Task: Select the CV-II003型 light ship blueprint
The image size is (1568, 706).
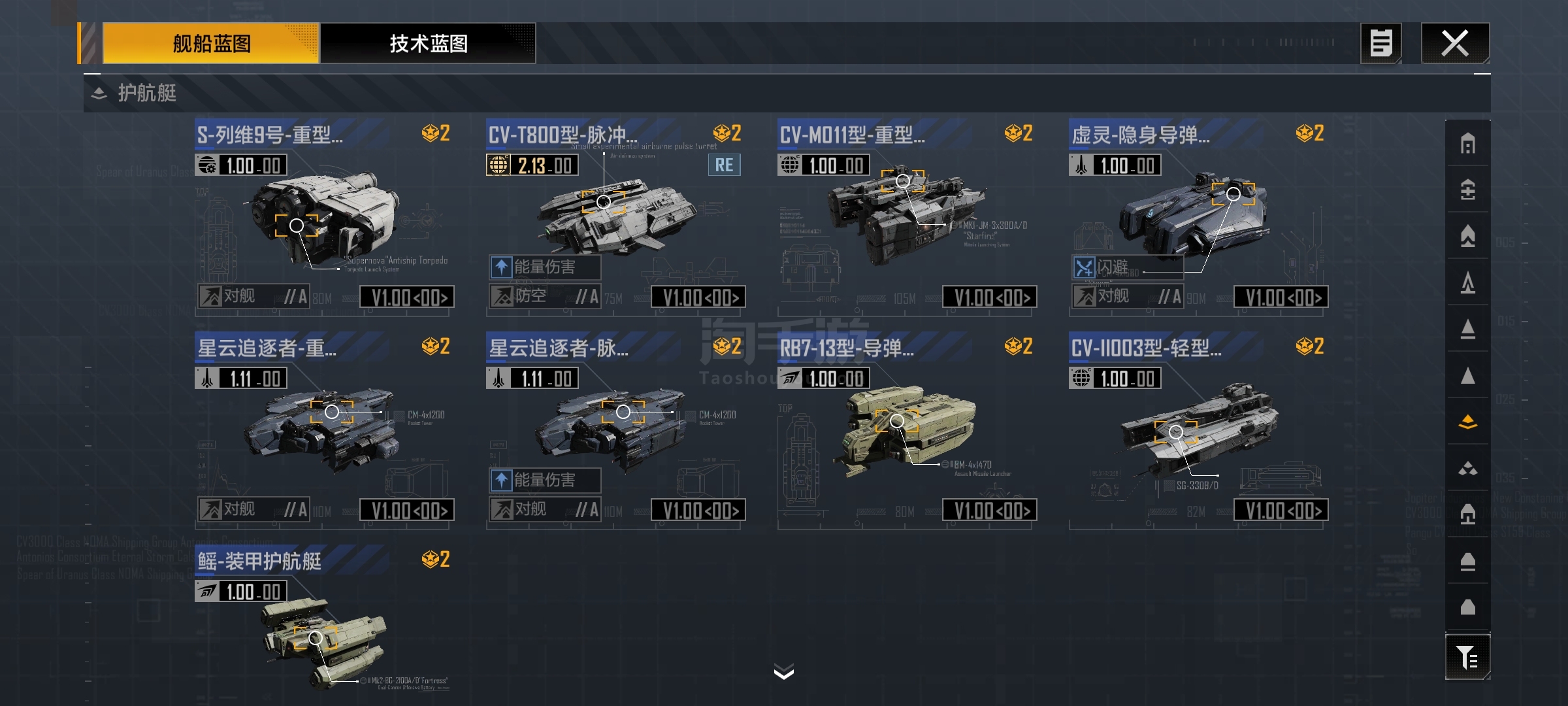Action: (x=1198, y=428)
